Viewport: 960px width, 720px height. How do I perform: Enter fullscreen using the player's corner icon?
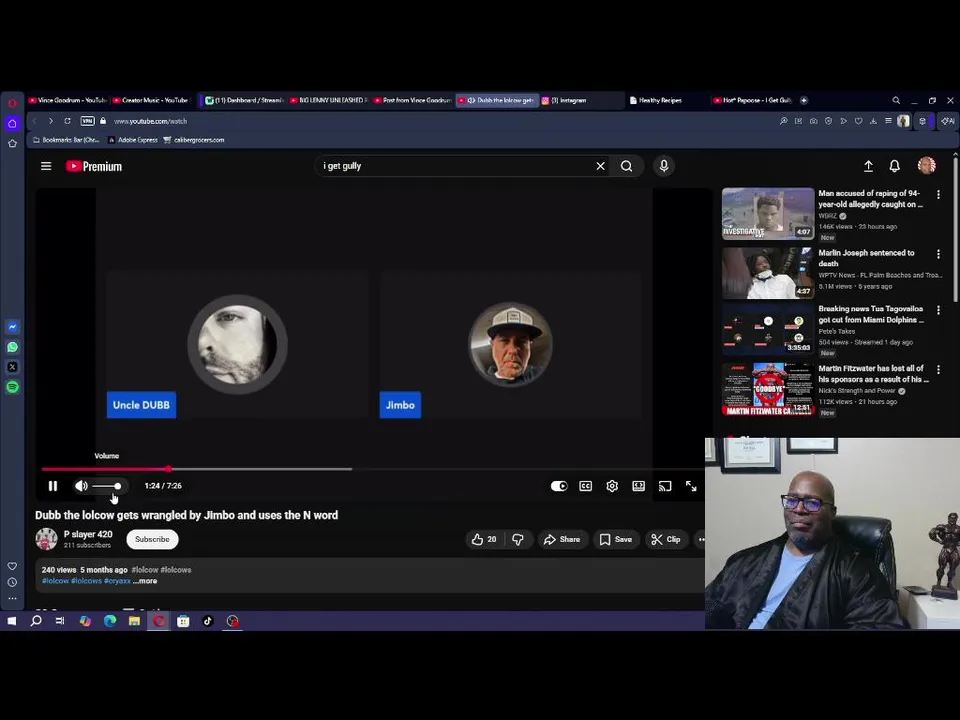click(691, 486)
